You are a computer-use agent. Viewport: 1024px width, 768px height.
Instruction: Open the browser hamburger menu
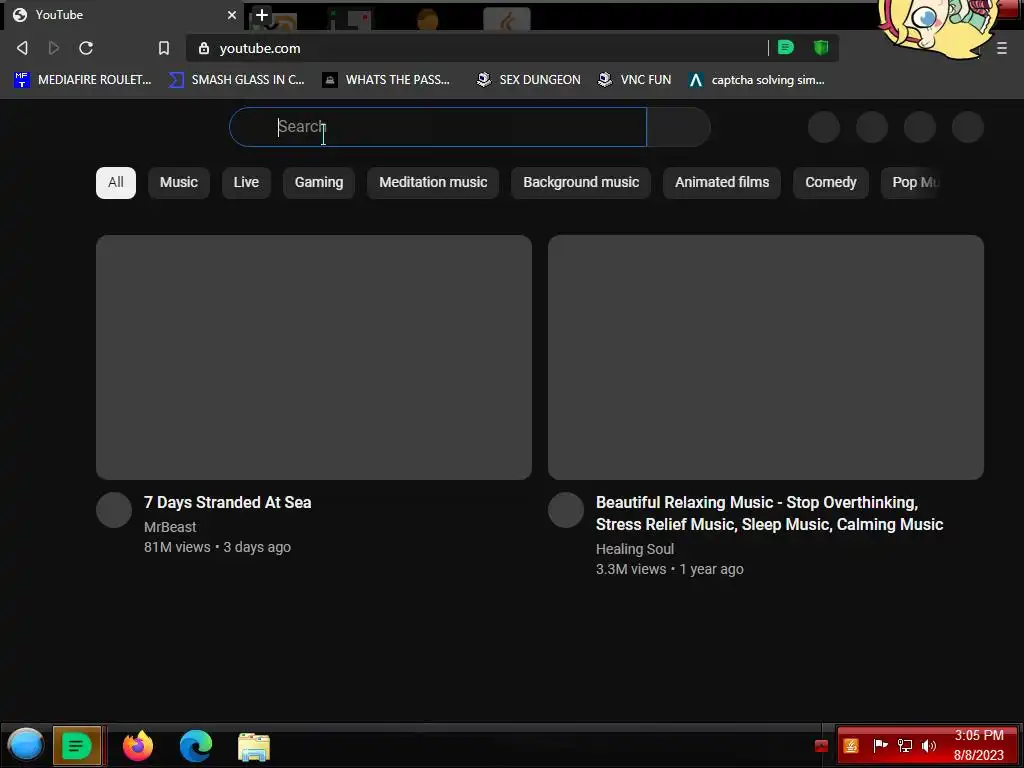[x=1002, y=48]
